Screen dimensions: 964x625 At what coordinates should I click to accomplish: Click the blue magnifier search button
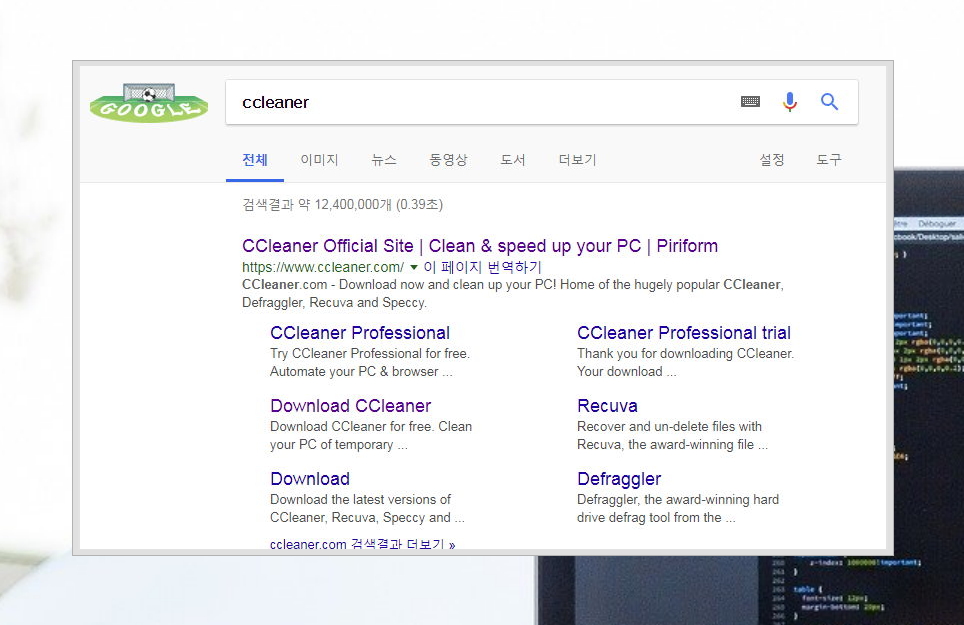point(829,101)
